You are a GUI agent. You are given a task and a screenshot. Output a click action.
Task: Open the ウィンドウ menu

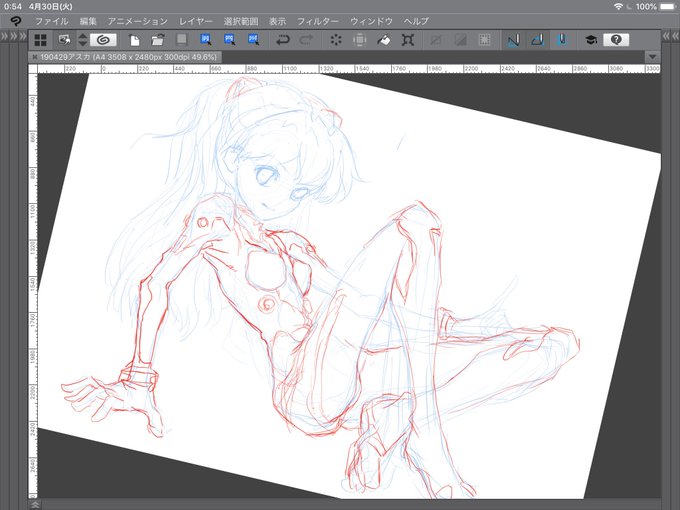coord(371,21)
